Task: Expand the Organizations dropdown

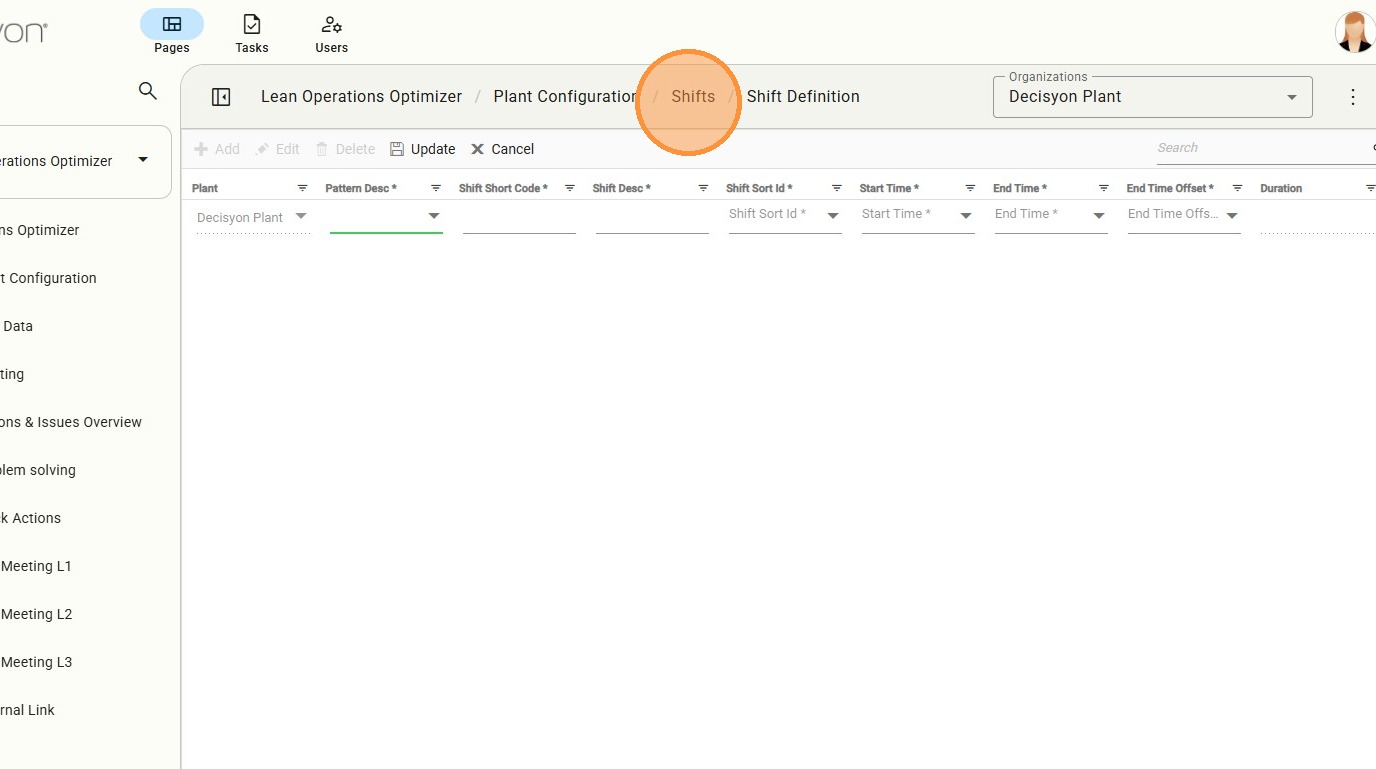Action: [x=1291, y=97]
